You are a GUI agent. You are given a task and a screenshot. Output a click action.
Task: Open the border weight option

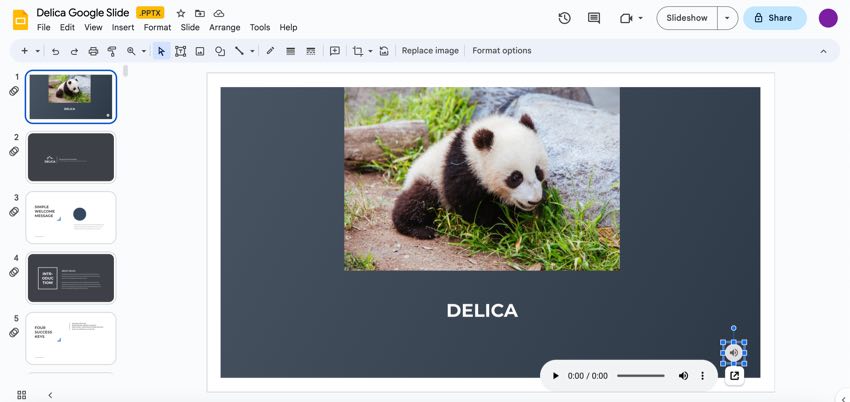pos(291,51)
